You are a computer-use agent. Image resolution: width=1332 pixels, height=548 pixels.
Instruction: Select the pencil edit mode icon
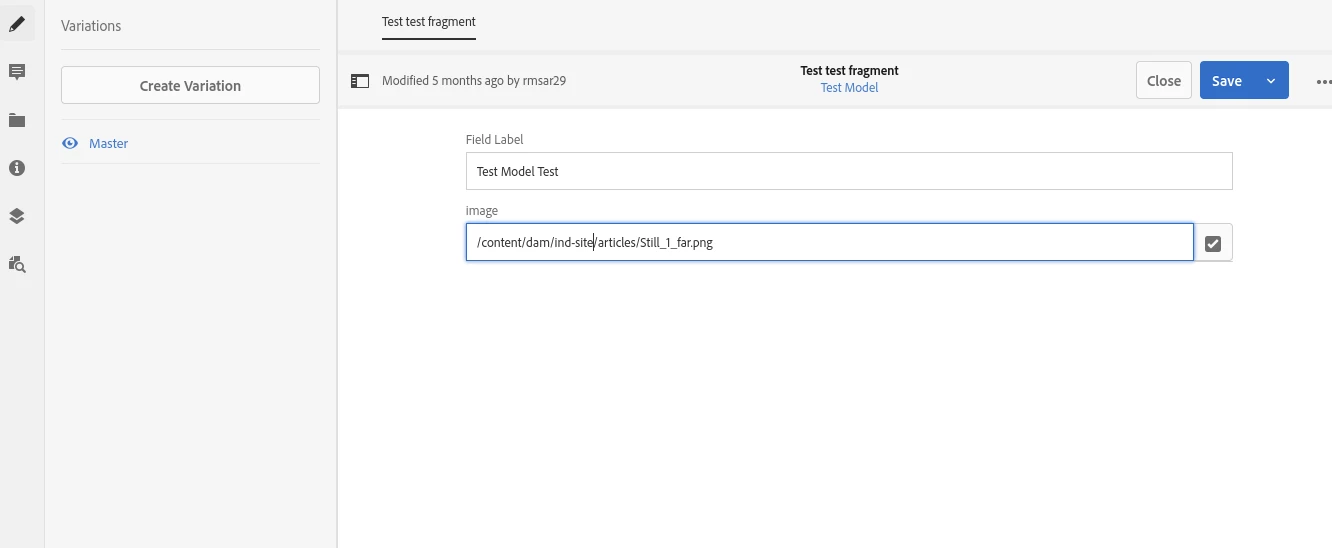[x=17, y=24]
